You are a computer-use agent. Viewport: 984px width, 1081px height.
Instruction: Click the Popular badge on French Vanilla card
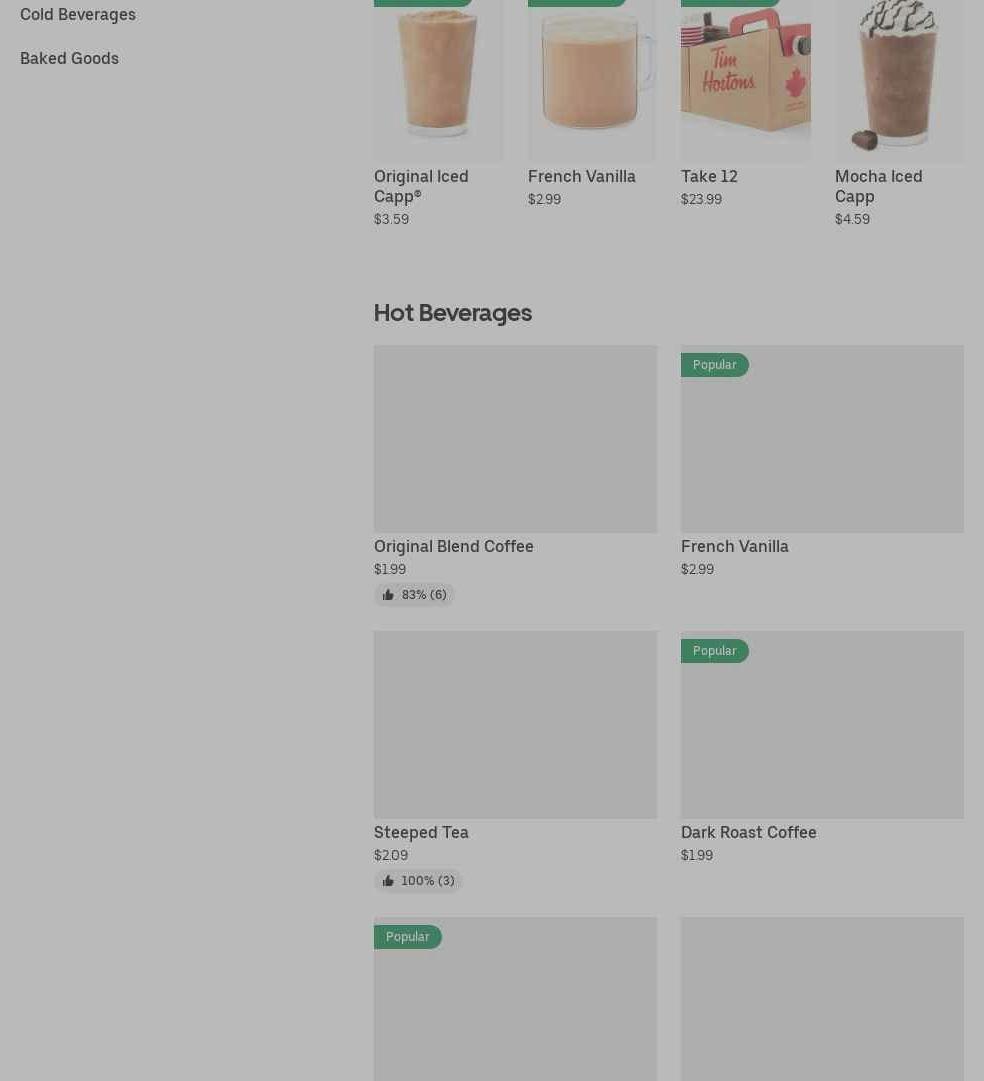[714, 365]
